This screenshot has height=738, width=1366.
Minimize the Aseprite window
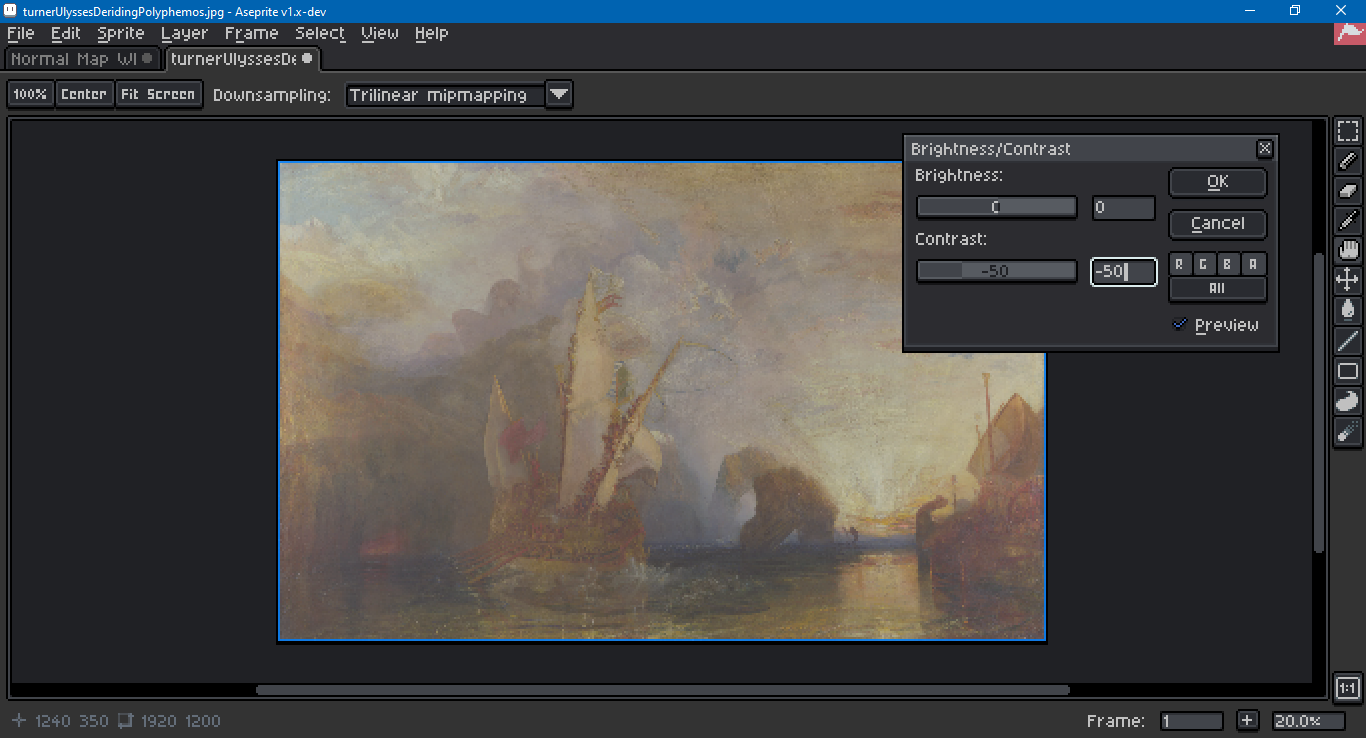(1250, 10)
